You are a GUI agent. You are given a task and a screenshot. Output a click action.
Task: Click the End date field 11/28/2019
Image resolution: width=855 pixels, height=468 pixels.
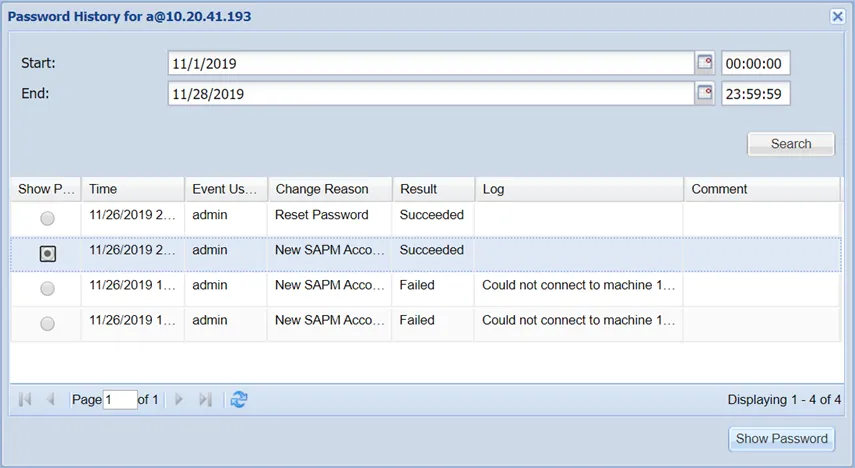click(431, 94)
